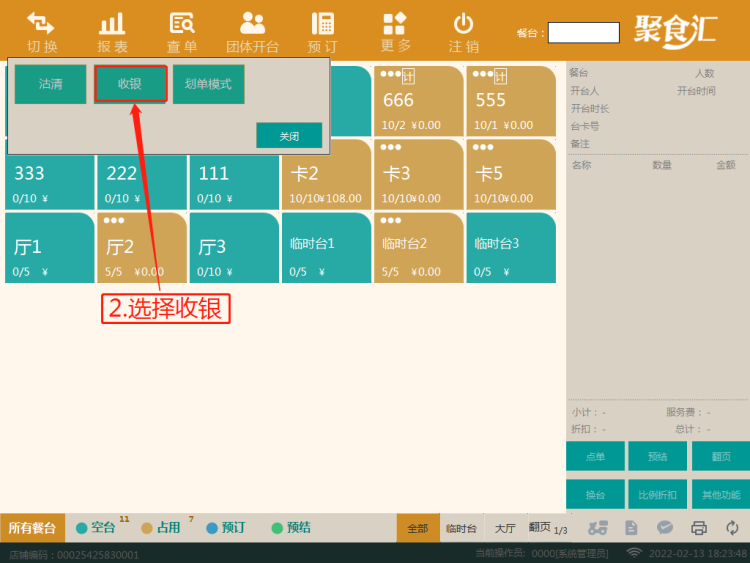Select table 333
The height and width of the screenshot is (563, 750).
(50, 182)
